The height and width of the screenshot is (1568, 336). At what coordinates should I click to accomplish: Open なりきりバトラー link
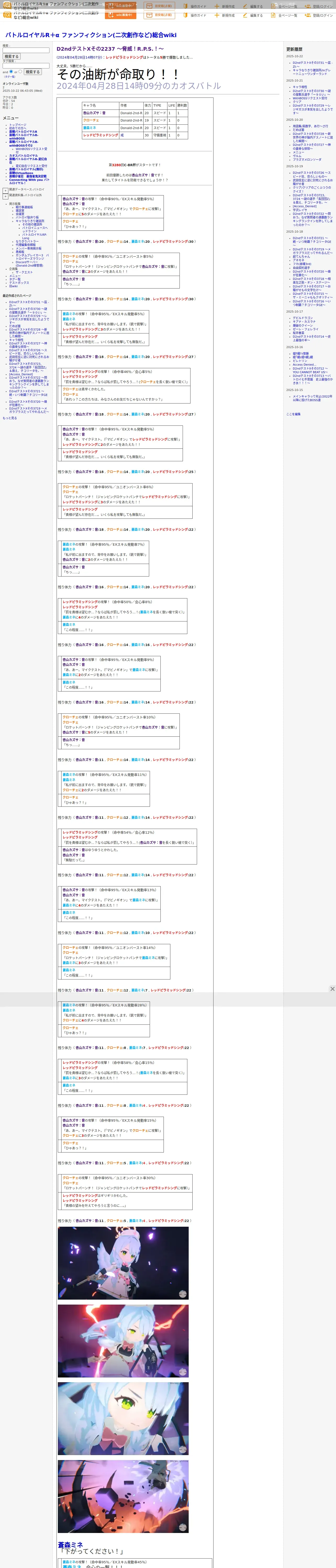pos(27,242)
